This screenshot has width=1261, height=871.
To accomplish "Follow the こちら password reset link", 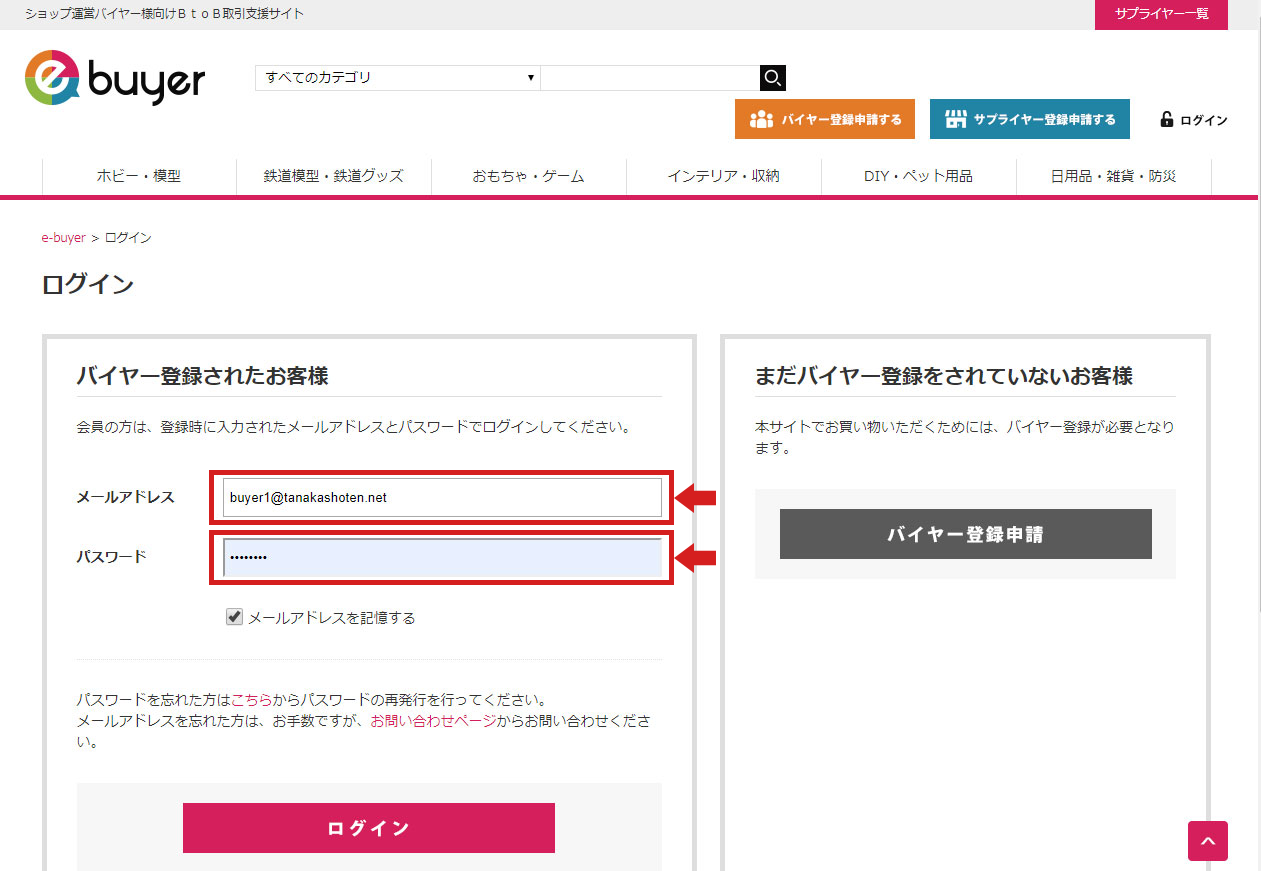I will 251,700.
